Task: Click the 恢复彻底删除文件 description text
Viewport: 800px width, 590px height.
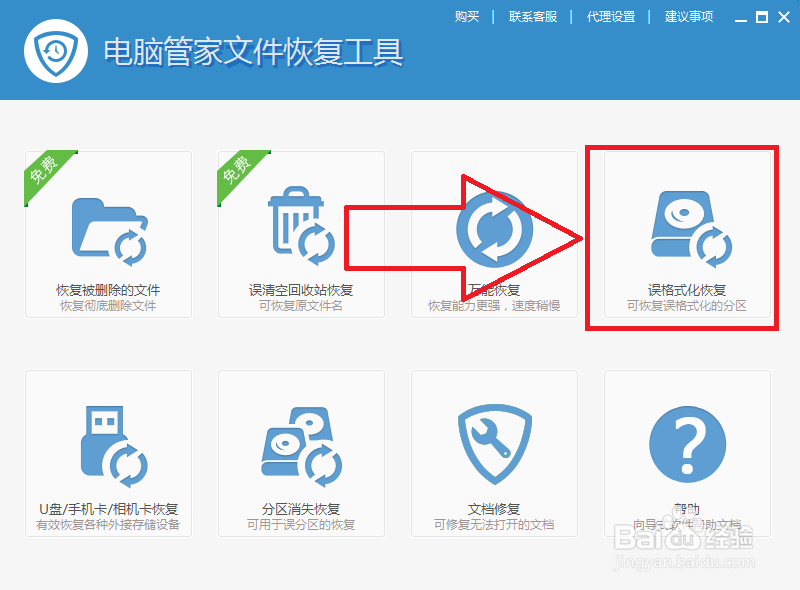Action: 108,306
